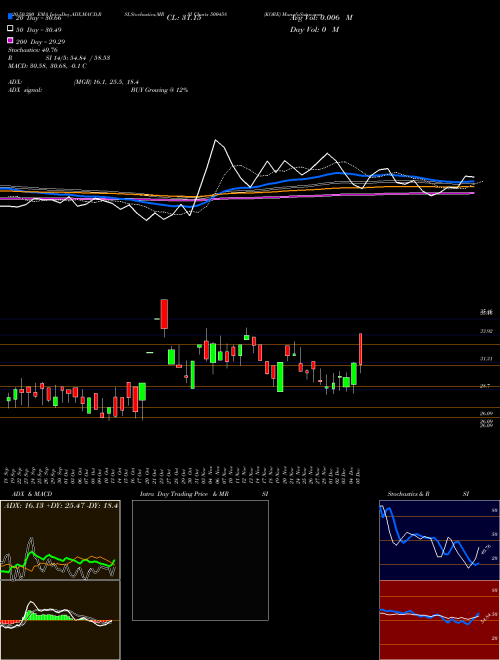Click the 'MACD: 30.58, 30.68, -0.1 C' reading
The height and width of the screenshot is (660, 500).
point(48,66)
